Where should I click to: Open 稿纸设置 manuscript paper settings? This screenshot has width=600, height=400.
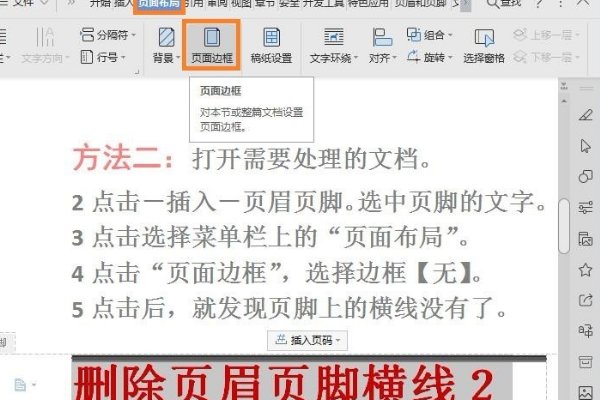[271, 46]
